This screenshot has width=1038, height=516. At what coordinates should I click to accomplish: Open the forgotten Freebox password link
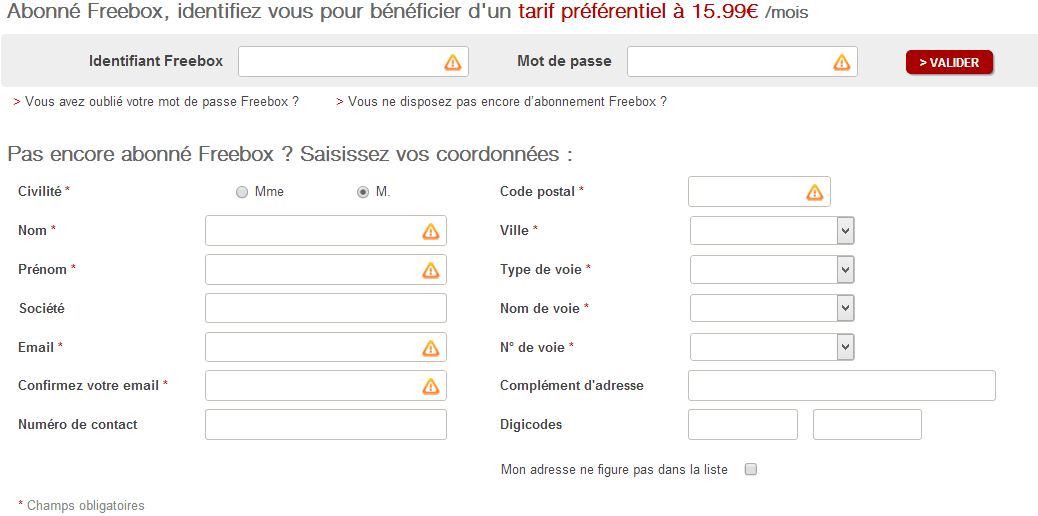162,102
